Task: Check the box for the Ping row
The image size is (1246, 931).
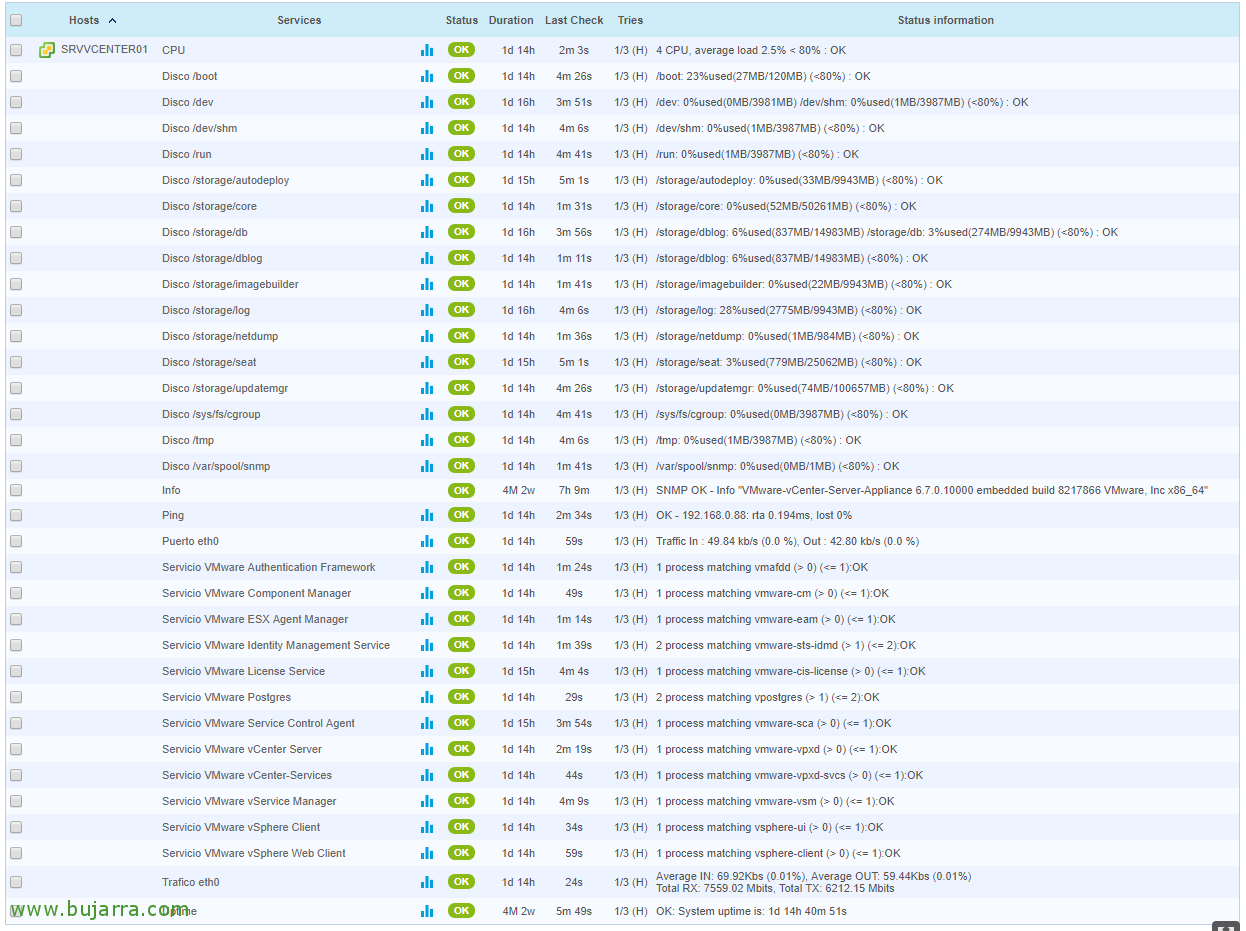Action: tap(16, 515)
